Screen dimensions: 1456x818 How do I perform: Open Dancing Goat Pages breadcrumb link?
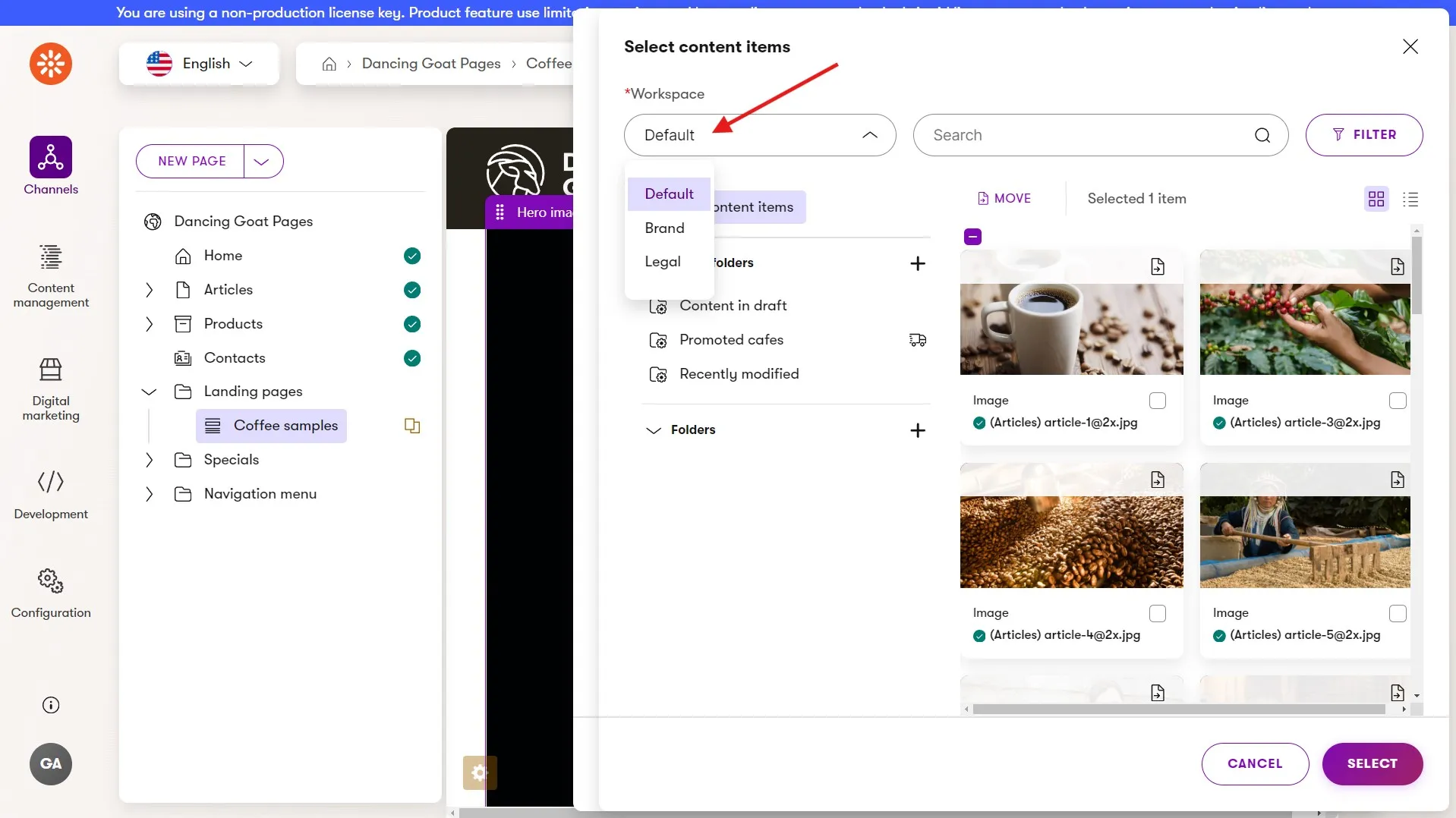point(431,64)
